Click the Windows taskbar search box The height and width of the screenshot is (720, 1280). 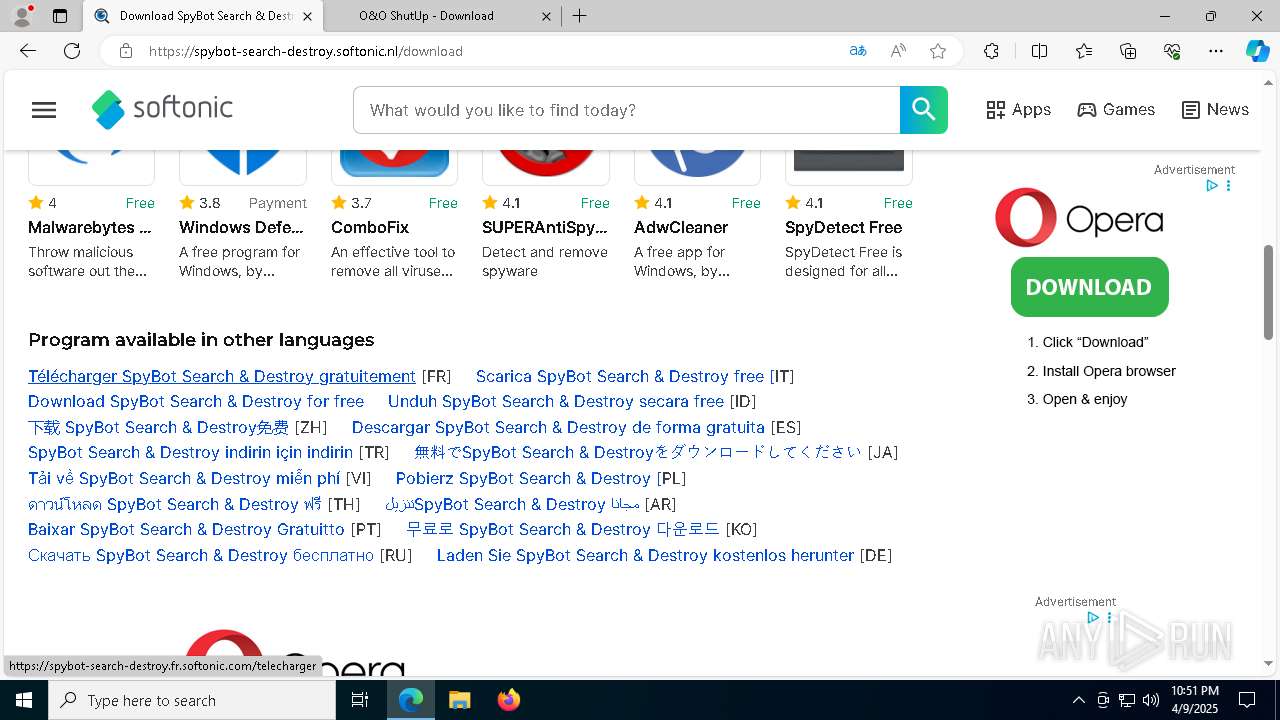(192, 700)
